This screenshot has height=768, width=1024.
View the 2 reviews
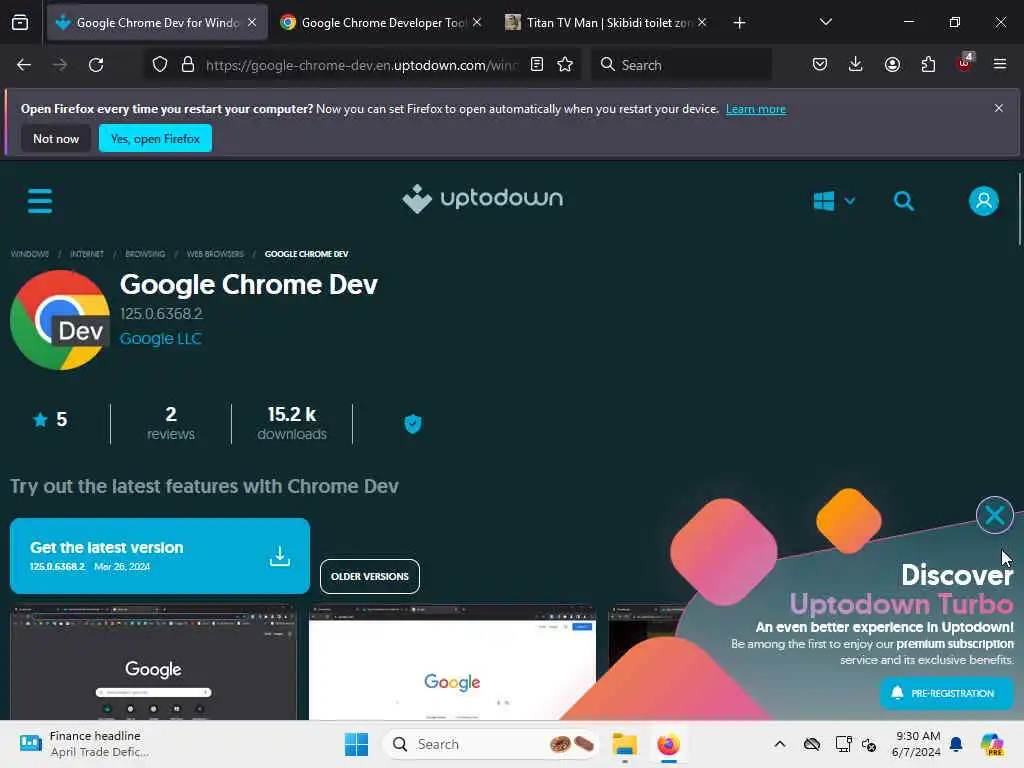point(170,423)
